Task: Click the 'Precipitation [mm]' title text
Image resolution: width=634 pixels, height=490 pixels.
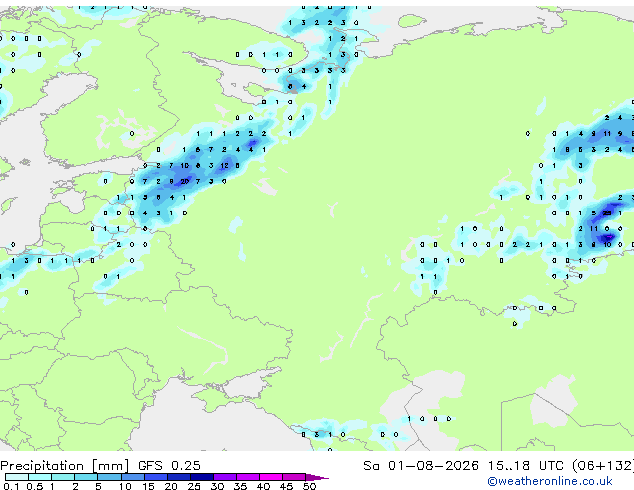Action: 65,466
